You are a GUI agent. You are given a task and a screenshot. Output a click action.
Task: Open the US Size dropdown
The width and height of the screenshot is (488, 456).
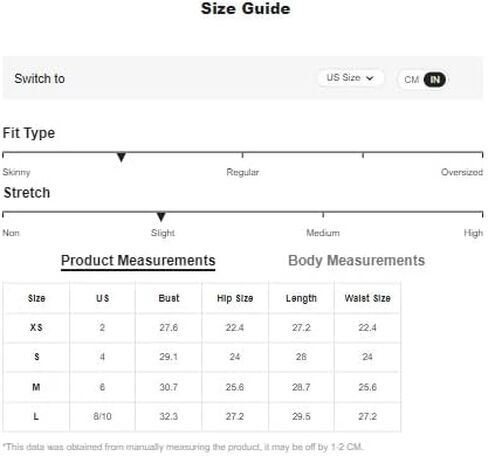(350, 78)
